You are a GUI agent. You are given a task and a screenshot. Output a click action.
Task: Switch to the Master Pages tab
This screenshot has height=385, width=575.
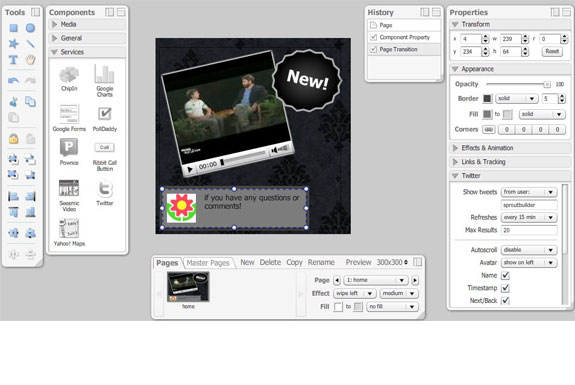(x=208, y=263)
